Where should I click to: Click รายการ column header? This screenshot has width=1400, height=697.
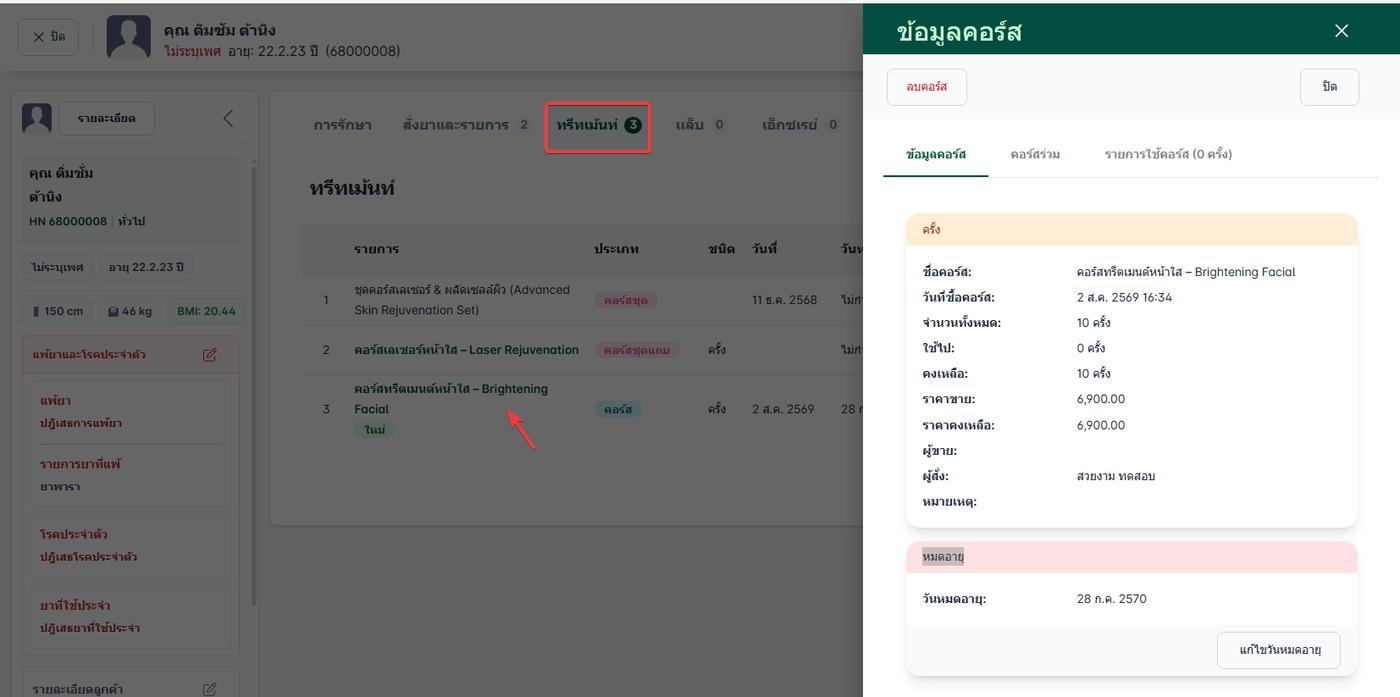(x=376, y=249)
